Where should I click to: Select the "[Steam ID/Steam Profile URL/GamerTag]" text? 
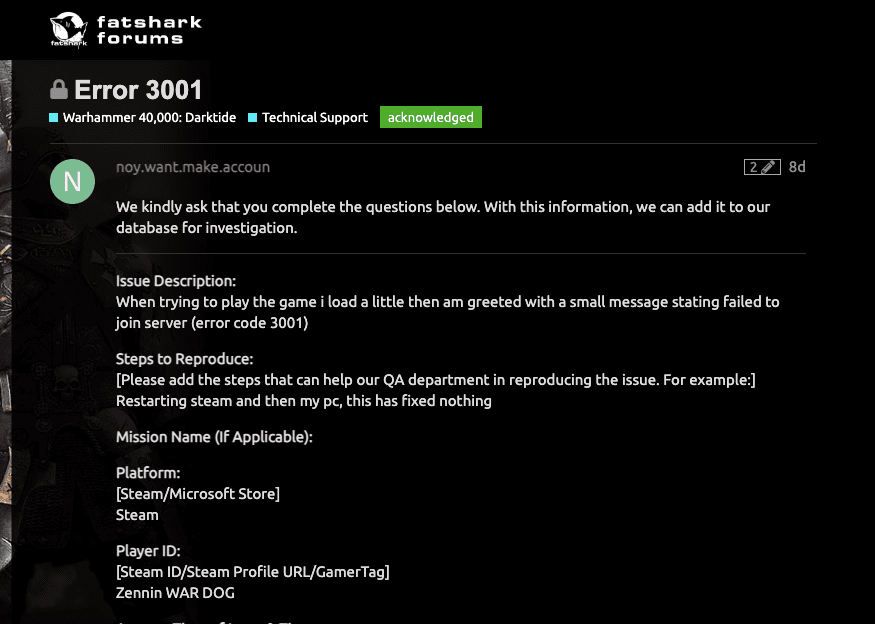point(253,572)
